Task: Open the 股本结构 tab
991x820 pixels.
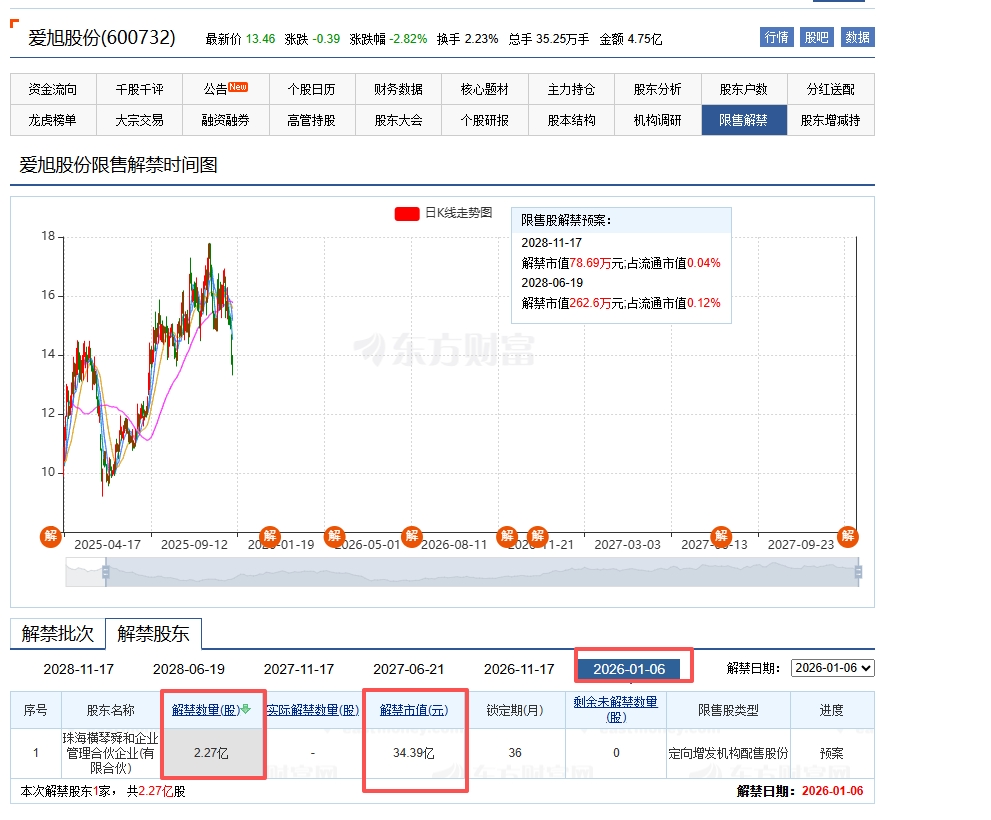Action: [x=571, y=120]
